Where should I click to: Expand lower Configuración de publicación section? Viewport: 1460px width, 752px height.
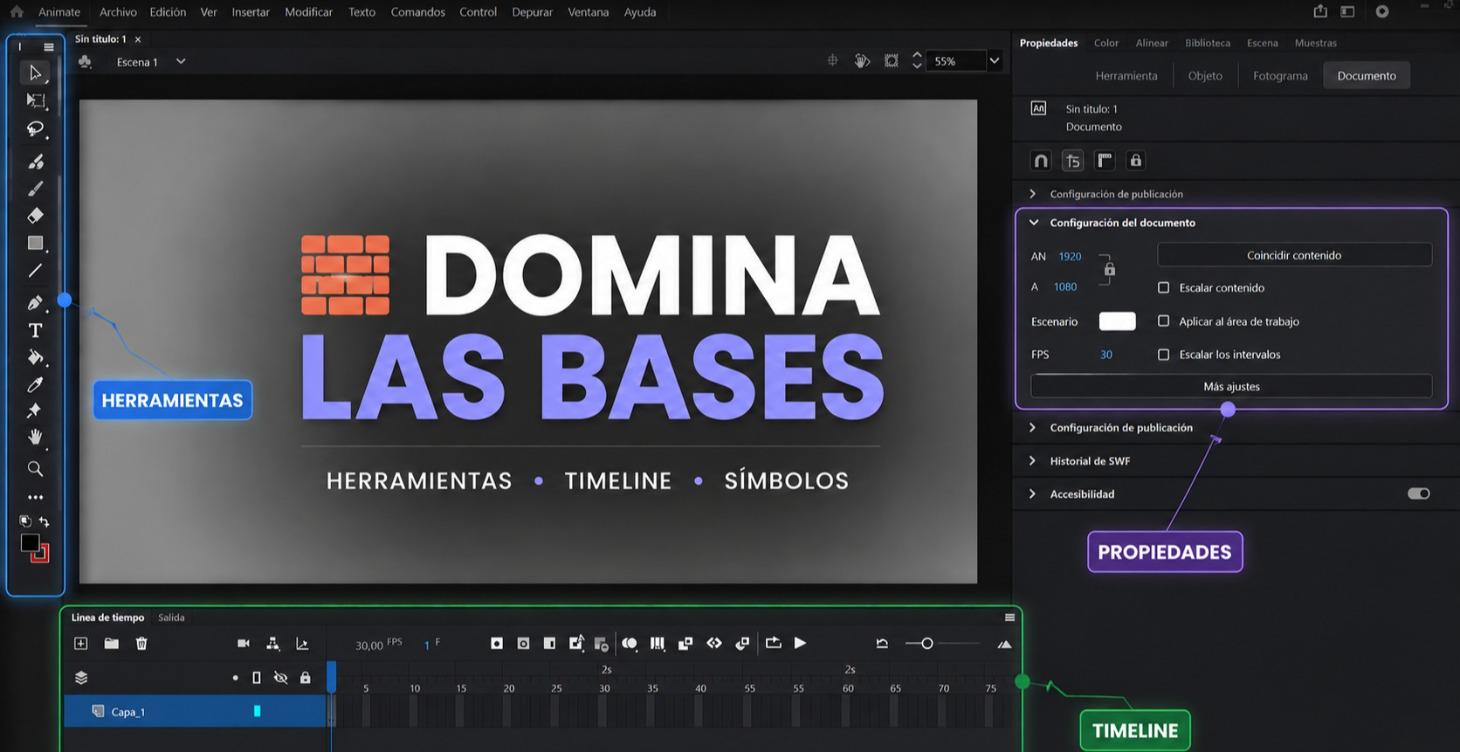click(x=1033, y=428)
